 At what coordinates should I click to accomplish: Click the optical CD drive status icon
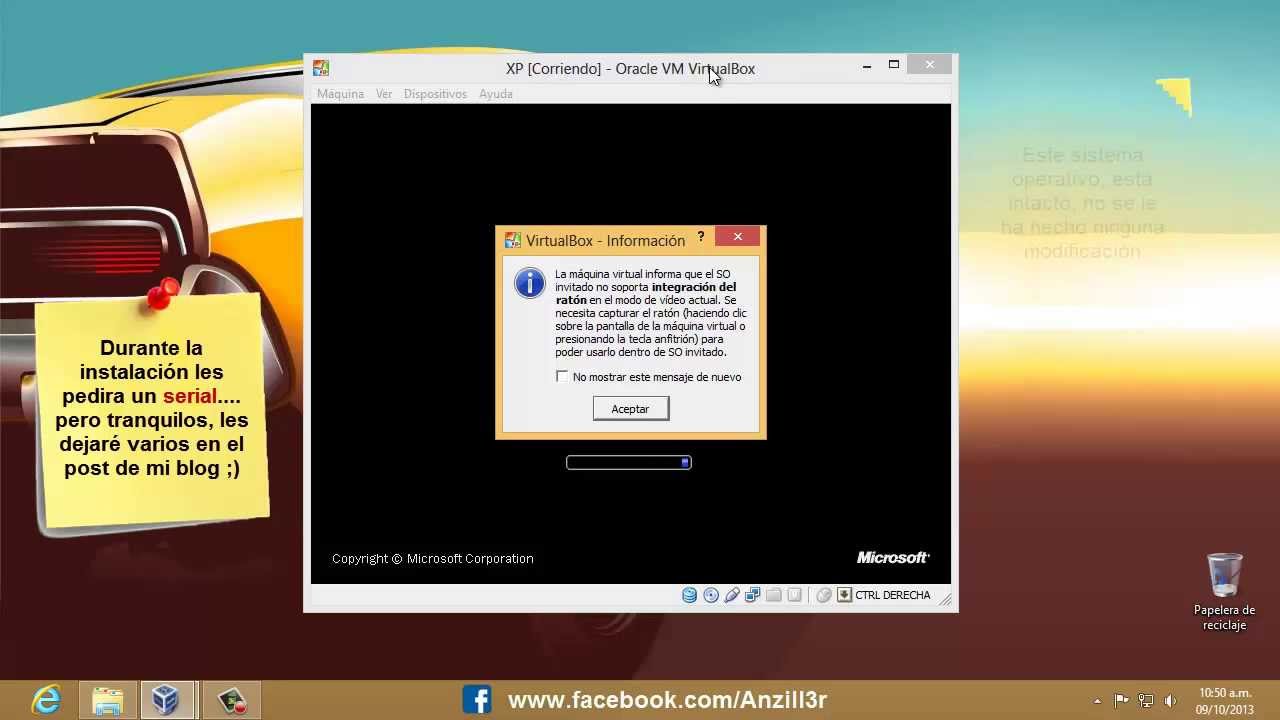pyautogui.click(x=711, y=595)
